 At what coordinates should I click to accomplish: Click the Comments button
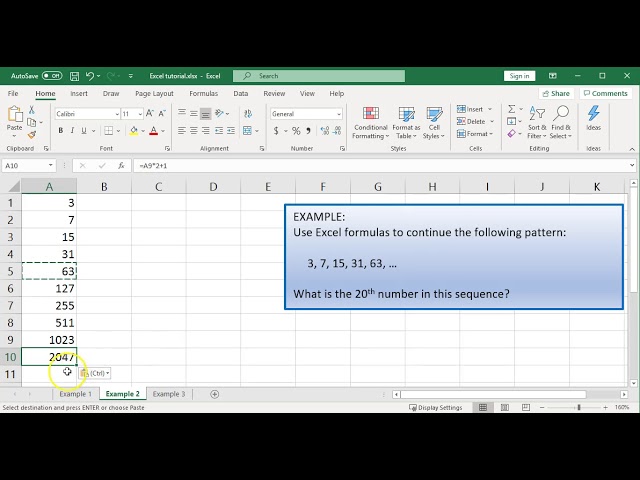pos(606,93)
